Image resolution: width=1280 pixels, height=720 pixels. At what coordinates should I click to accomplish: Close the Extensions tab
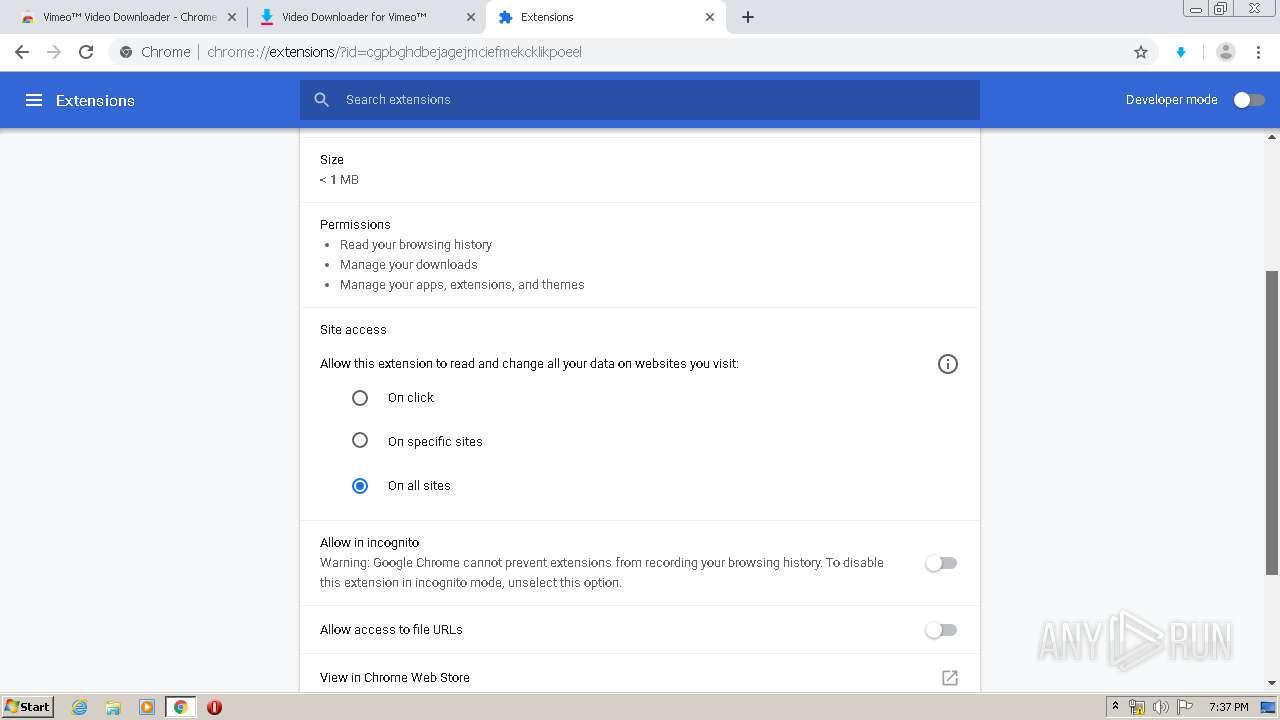coord(710,17)
